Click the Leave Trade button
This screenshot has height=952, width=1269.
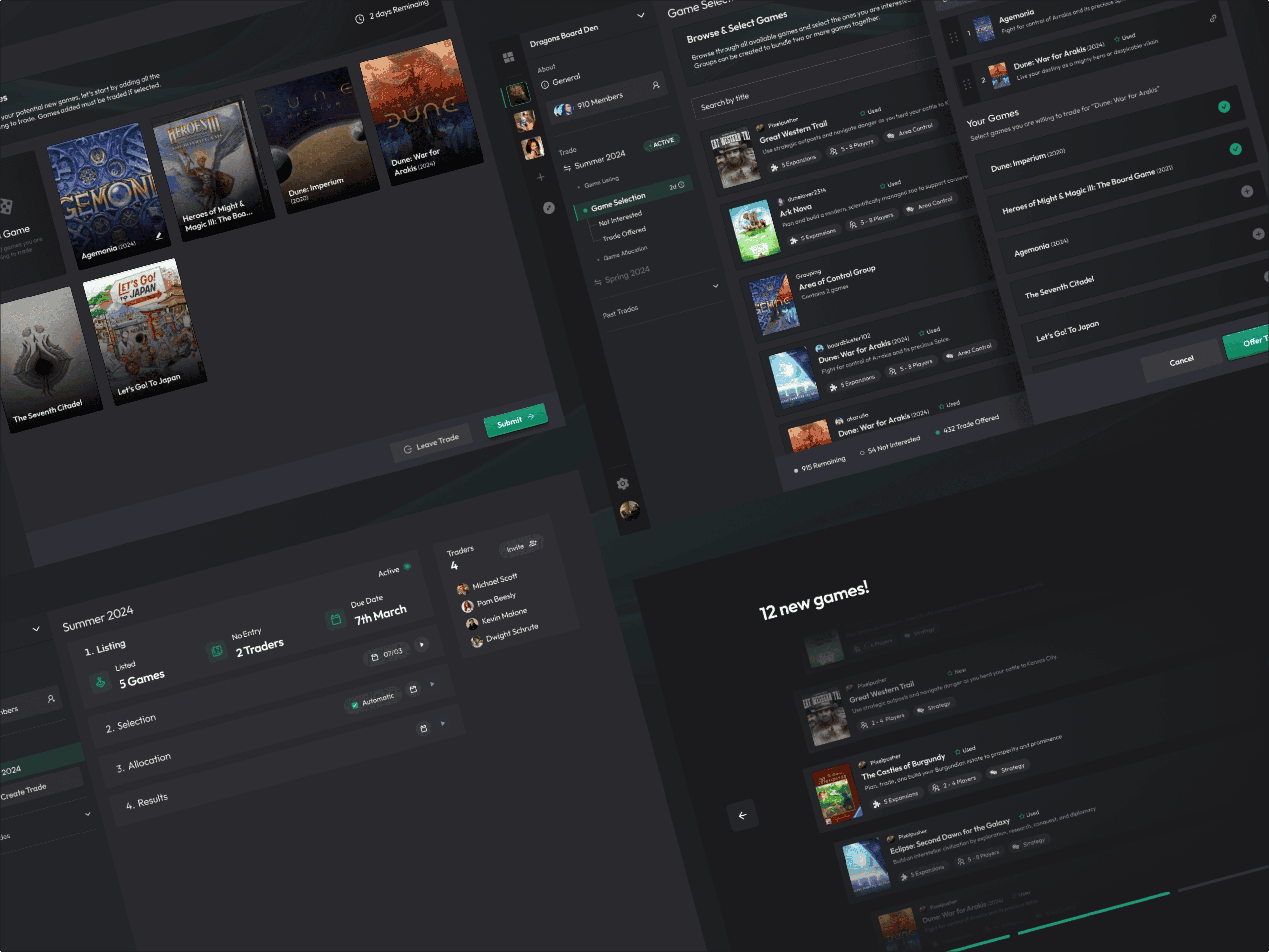(x=431, y=444)
